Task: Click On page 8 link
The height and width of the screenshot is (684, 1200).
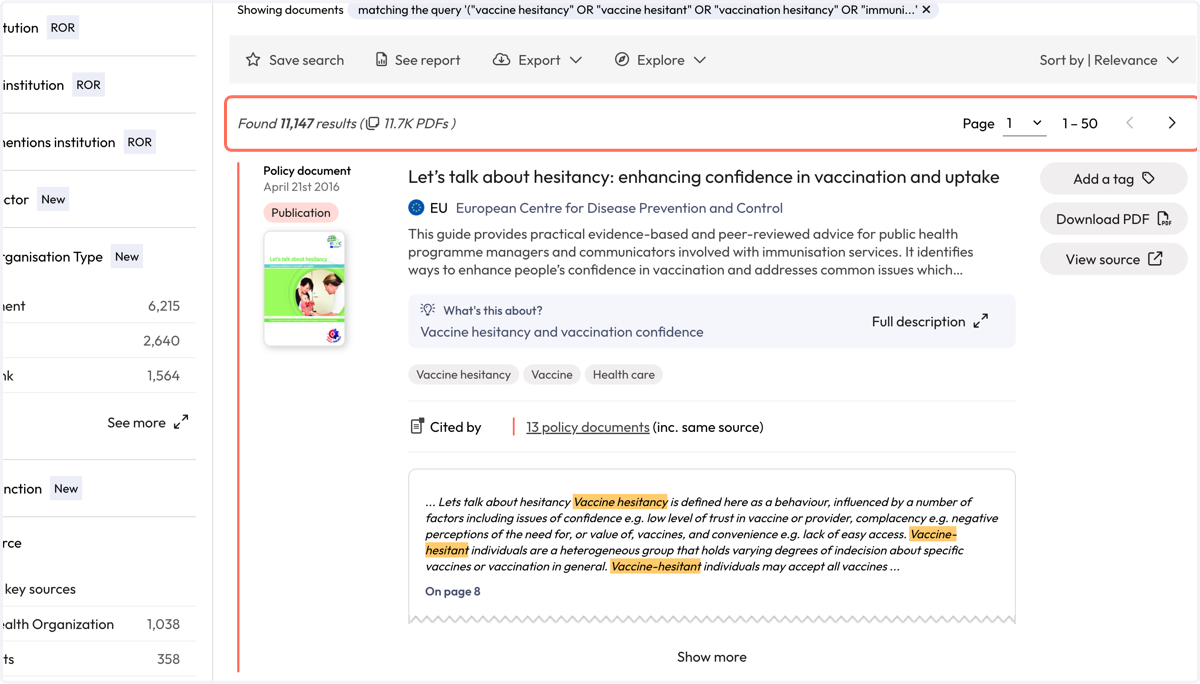Action: pos(453,591)
